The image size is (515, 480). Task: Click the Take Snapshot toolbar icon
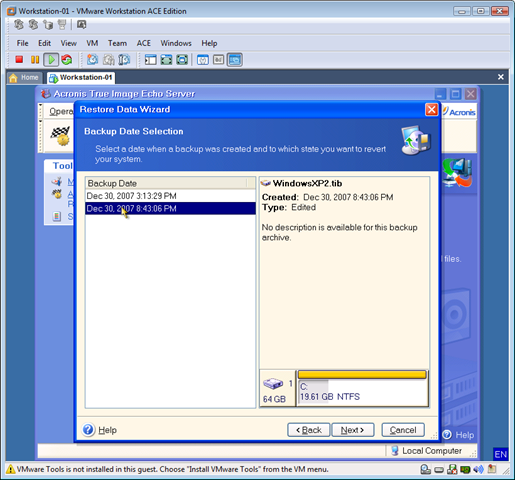tap(92, 60)
